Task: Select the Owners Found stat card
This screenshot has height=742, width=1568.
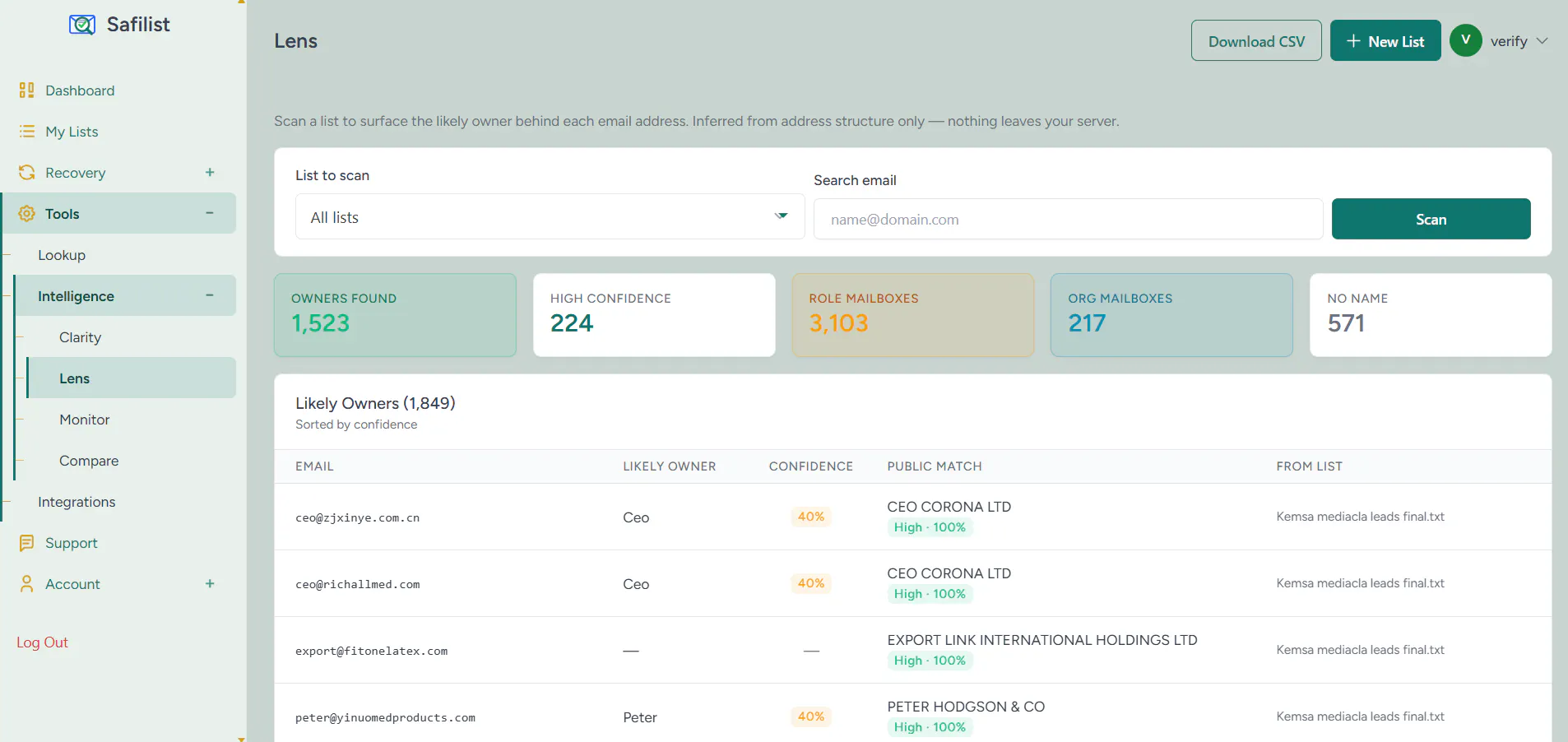Action: 395,315
